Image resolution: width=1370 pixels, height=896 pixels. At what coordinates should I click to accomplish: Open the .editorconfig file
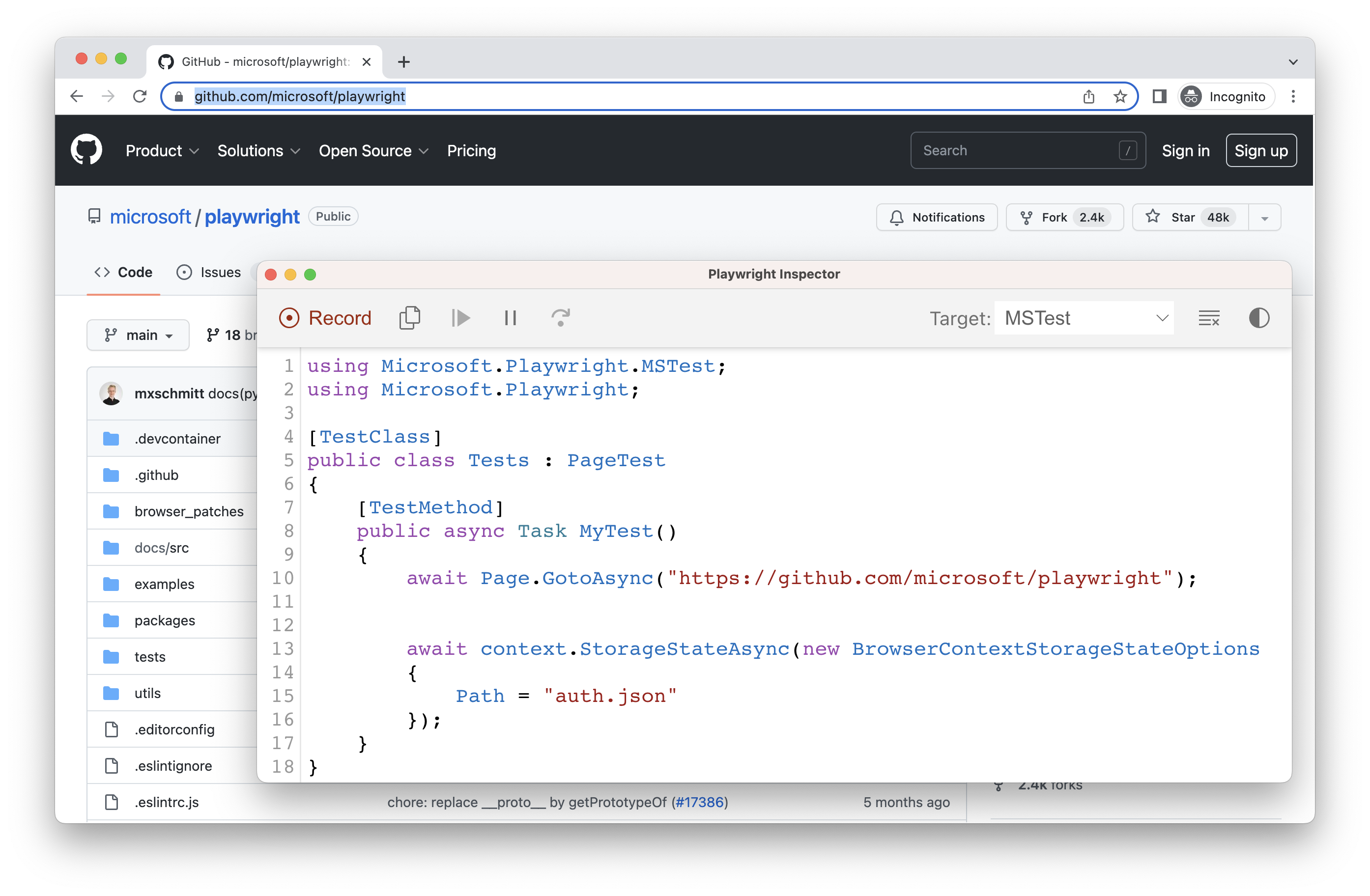coord(174,729)
